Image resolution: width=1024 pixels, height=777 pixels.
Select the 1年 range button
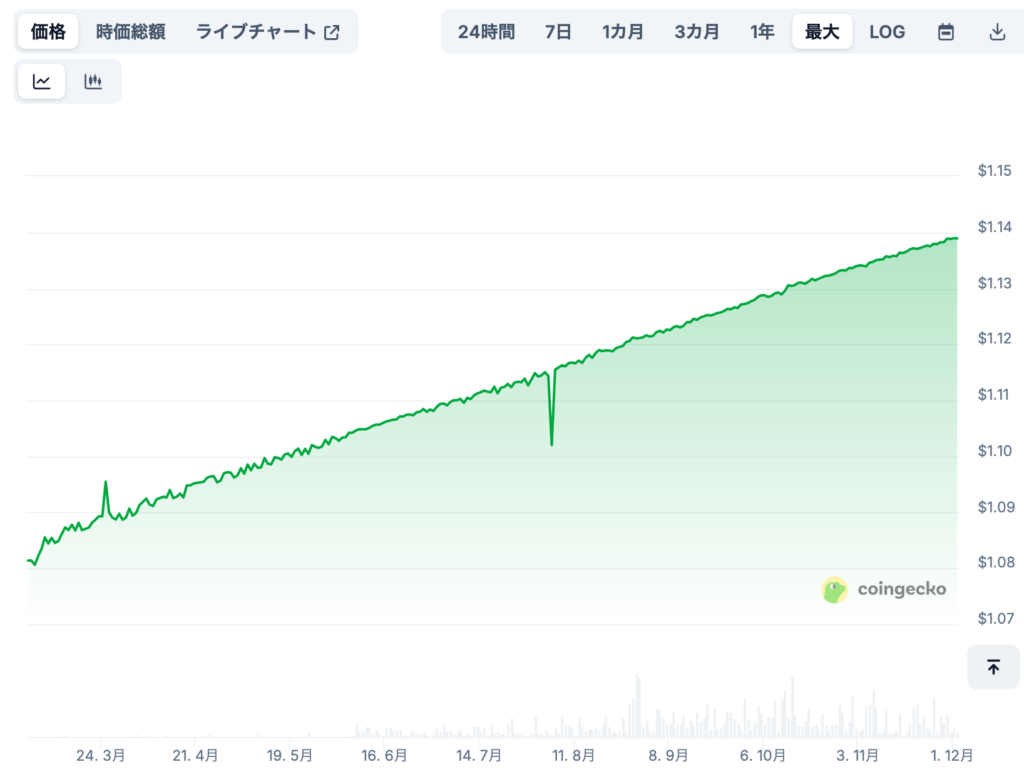point(762,31)
